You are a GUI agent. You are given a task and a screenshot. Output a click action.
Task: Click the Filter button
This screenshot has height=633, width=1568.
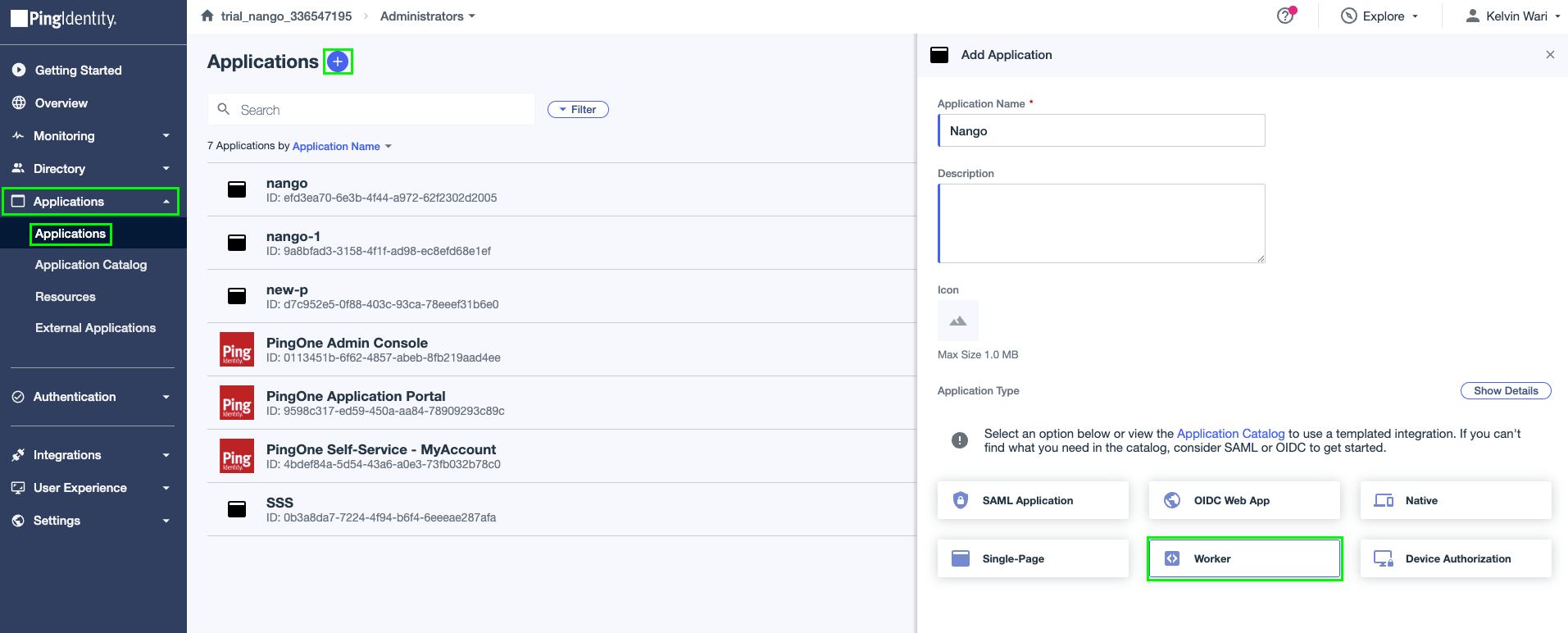578,110
